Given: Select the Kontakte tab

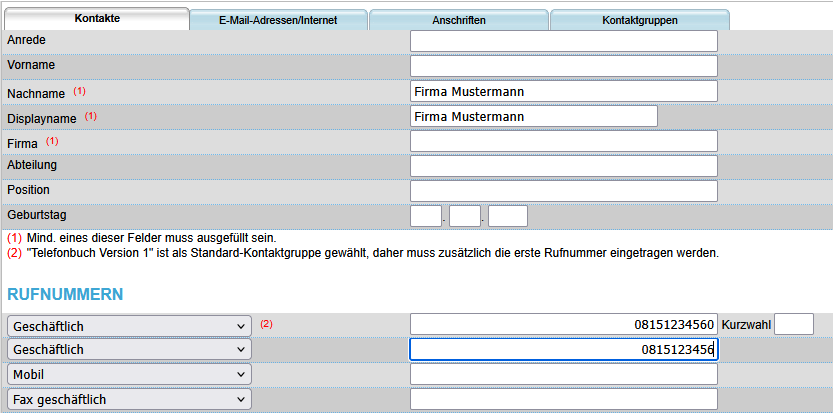Looking at the screenshot, I should [x=97, y=19].
